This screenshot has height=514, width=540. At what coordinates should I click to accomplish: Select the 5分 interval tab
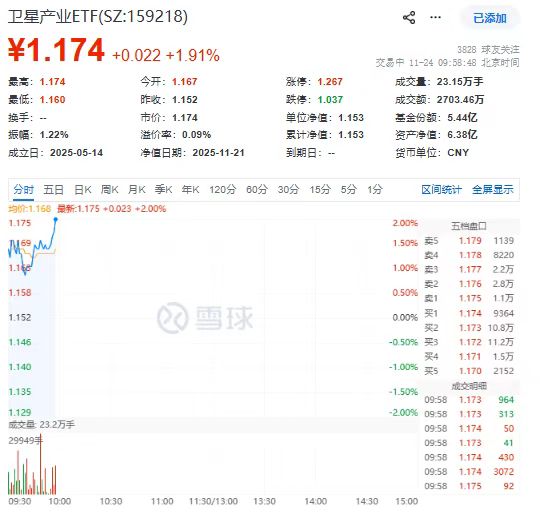point(349,189)
